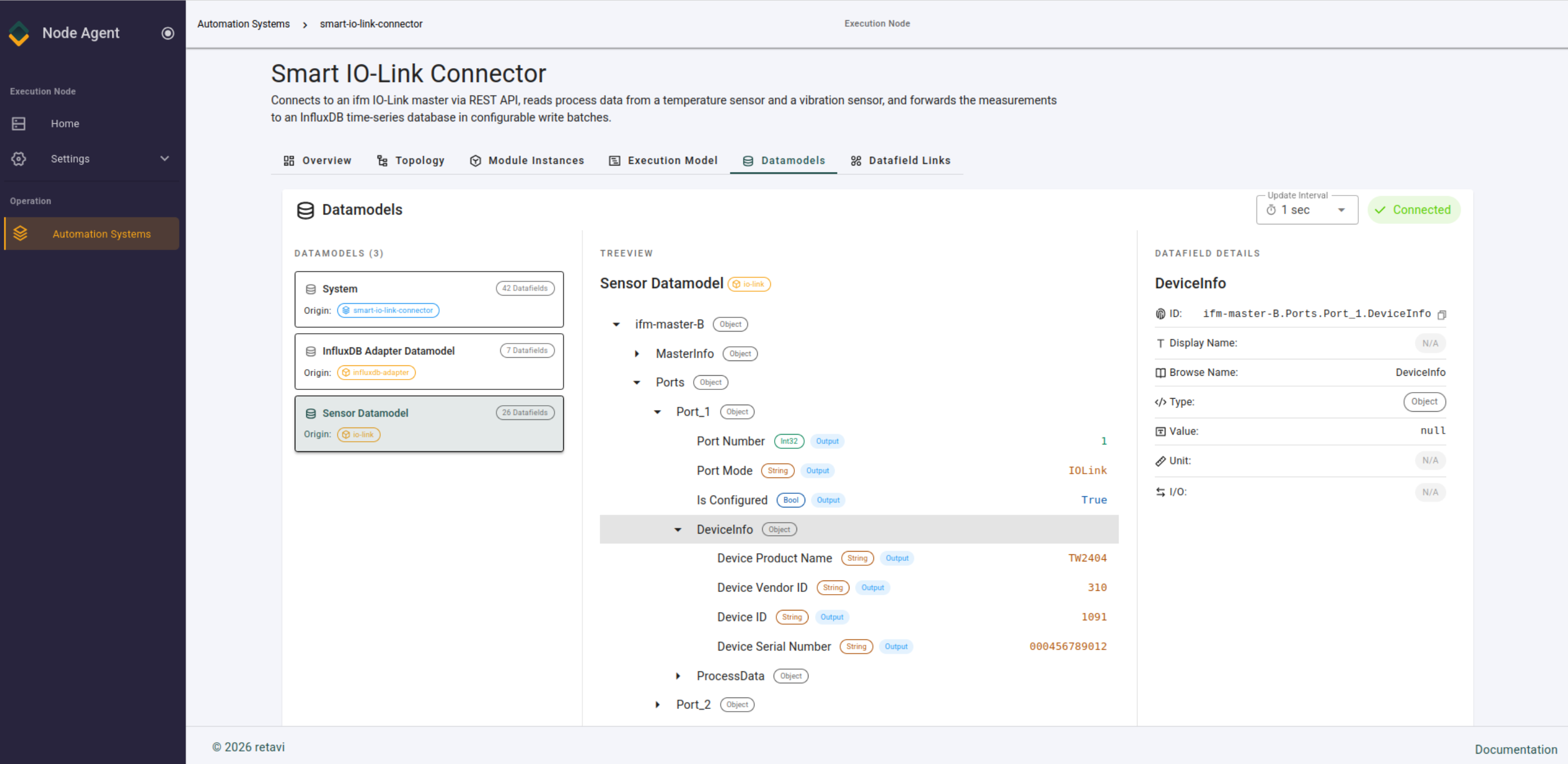Select the Port Mode datafield
This screenshot has width=1568, height=764.
coord(859,471)
